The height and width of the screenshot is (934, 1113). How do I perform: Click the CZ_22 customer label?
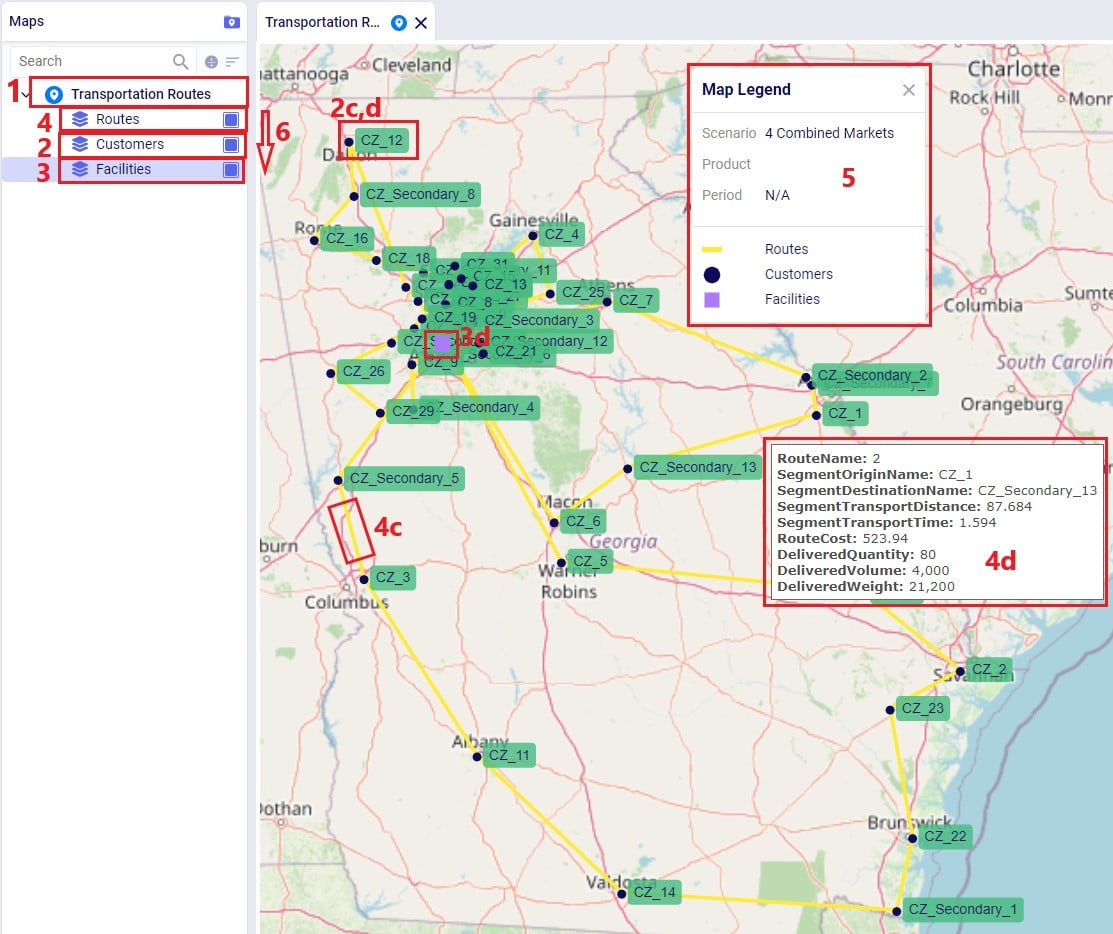pyautogui.click(x=945, y=837)
